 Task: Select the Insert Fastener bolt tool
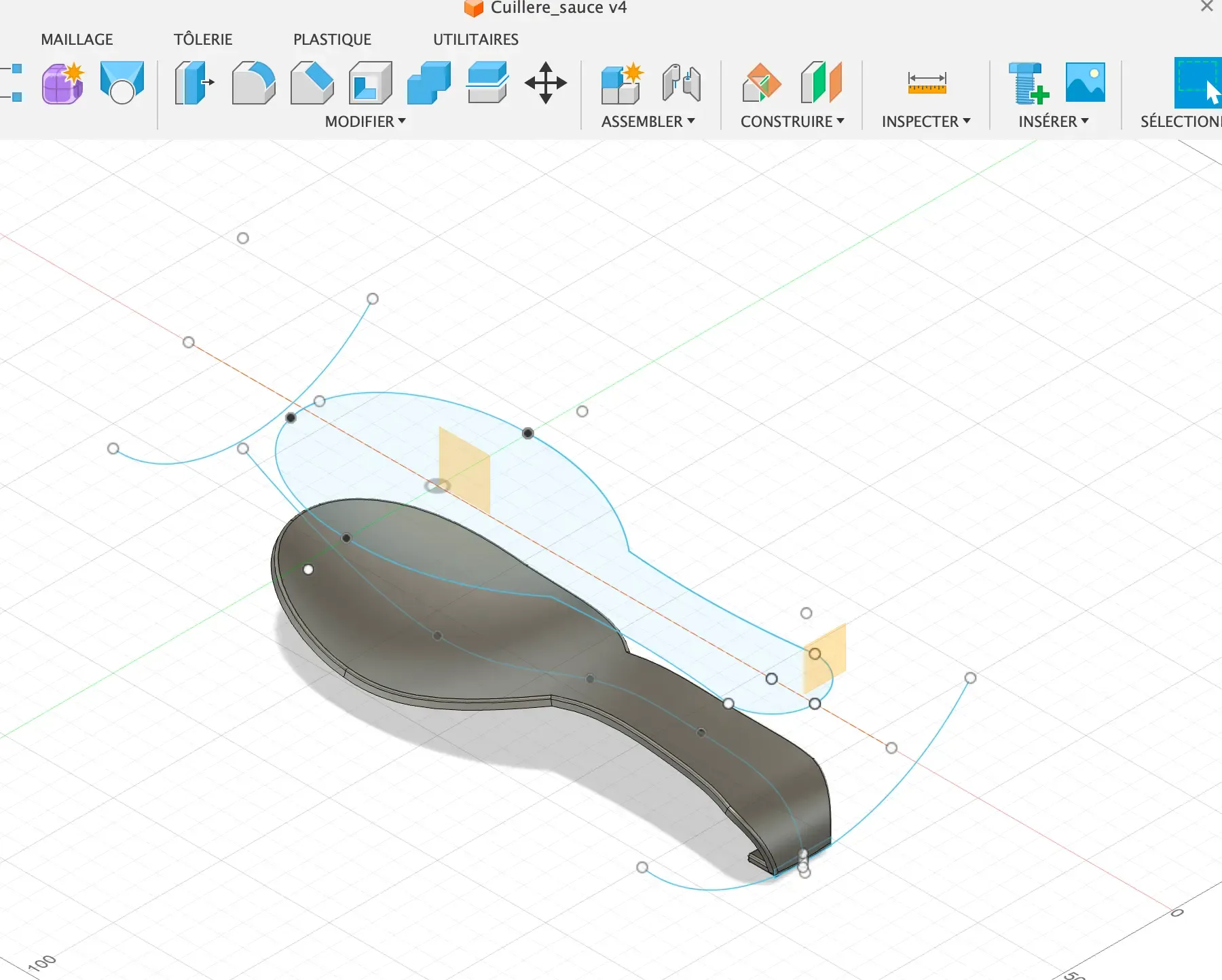[x=1029, y=83]
